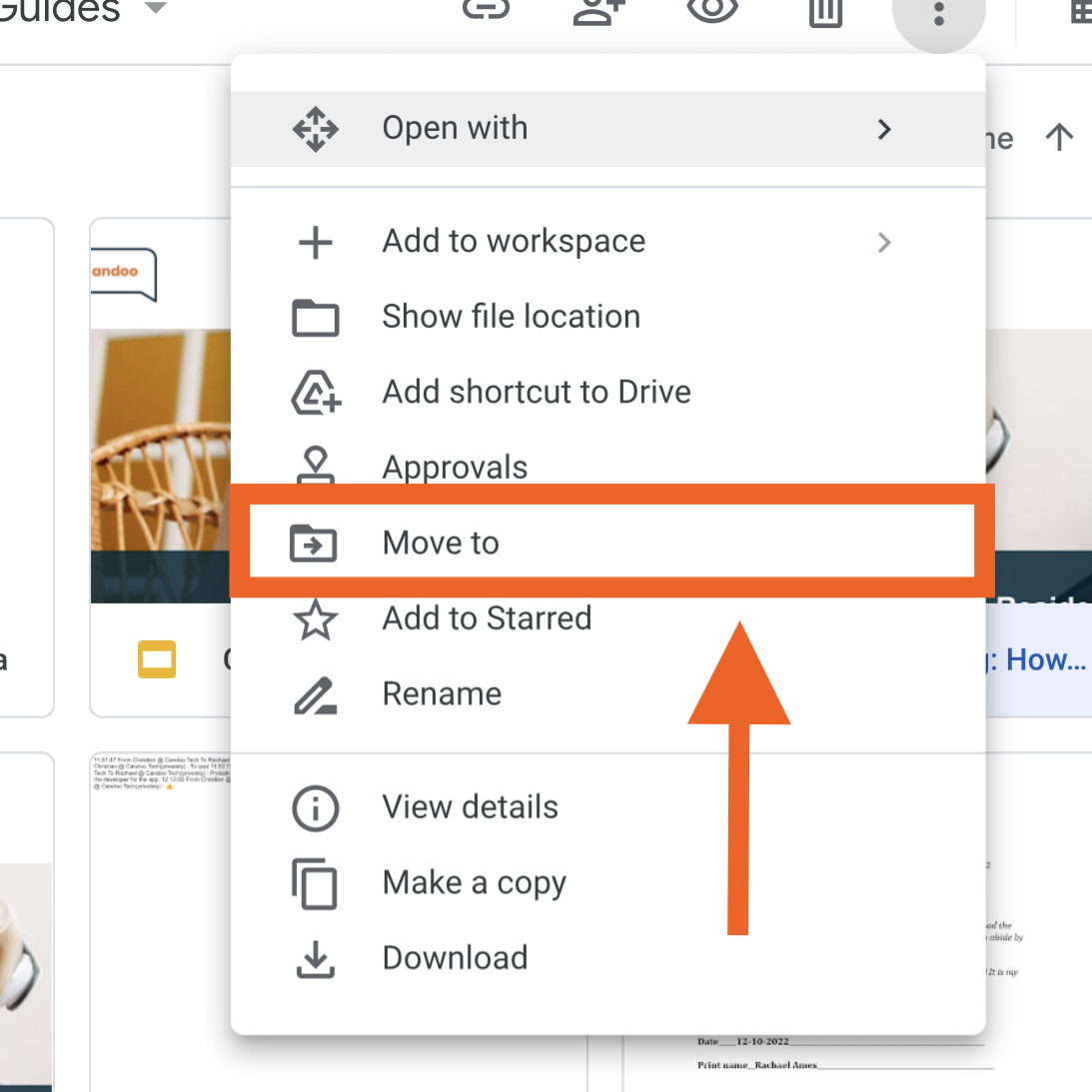Open the file titled ending in How...
The width and height of the screenshot is (1092, 1092).
tap(1039, 658)
